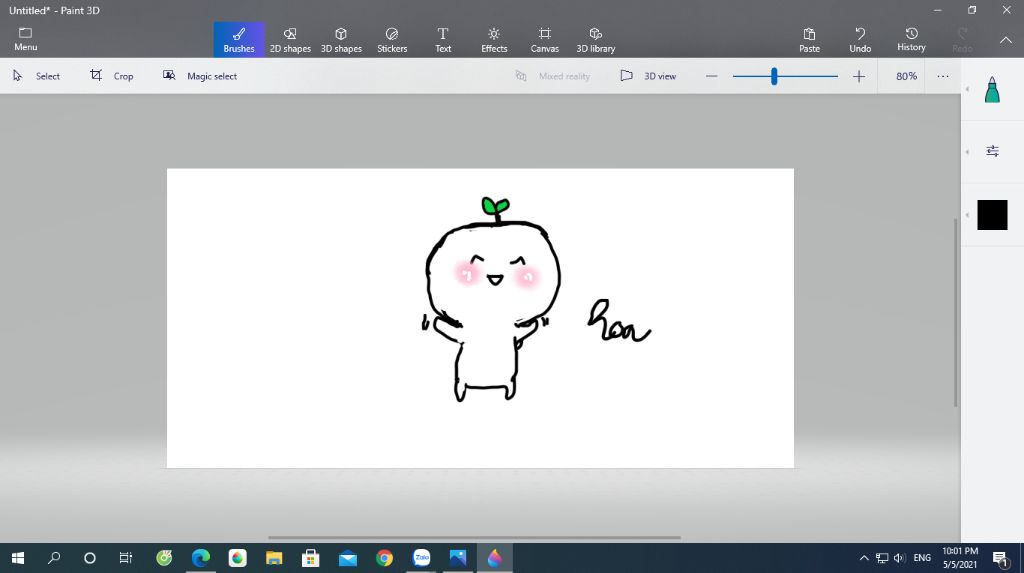Screen dimensions: 1024x573
Task: Browse the 3D library
Action: (596, 40)
